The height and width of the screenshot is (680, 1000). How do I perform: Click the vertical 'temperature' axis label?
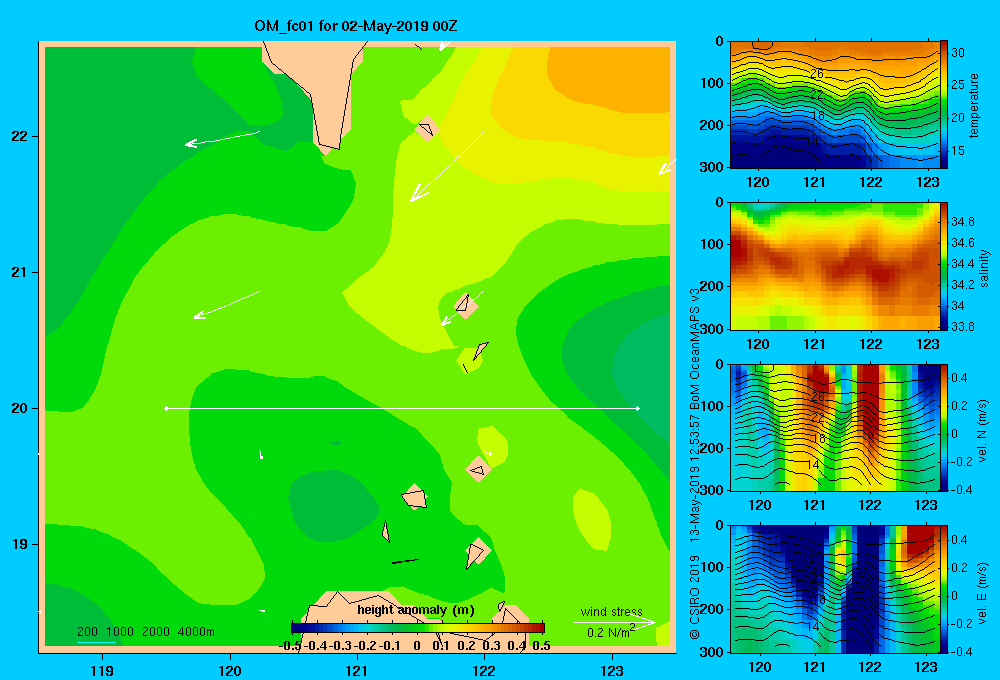[x=974, y=105]
